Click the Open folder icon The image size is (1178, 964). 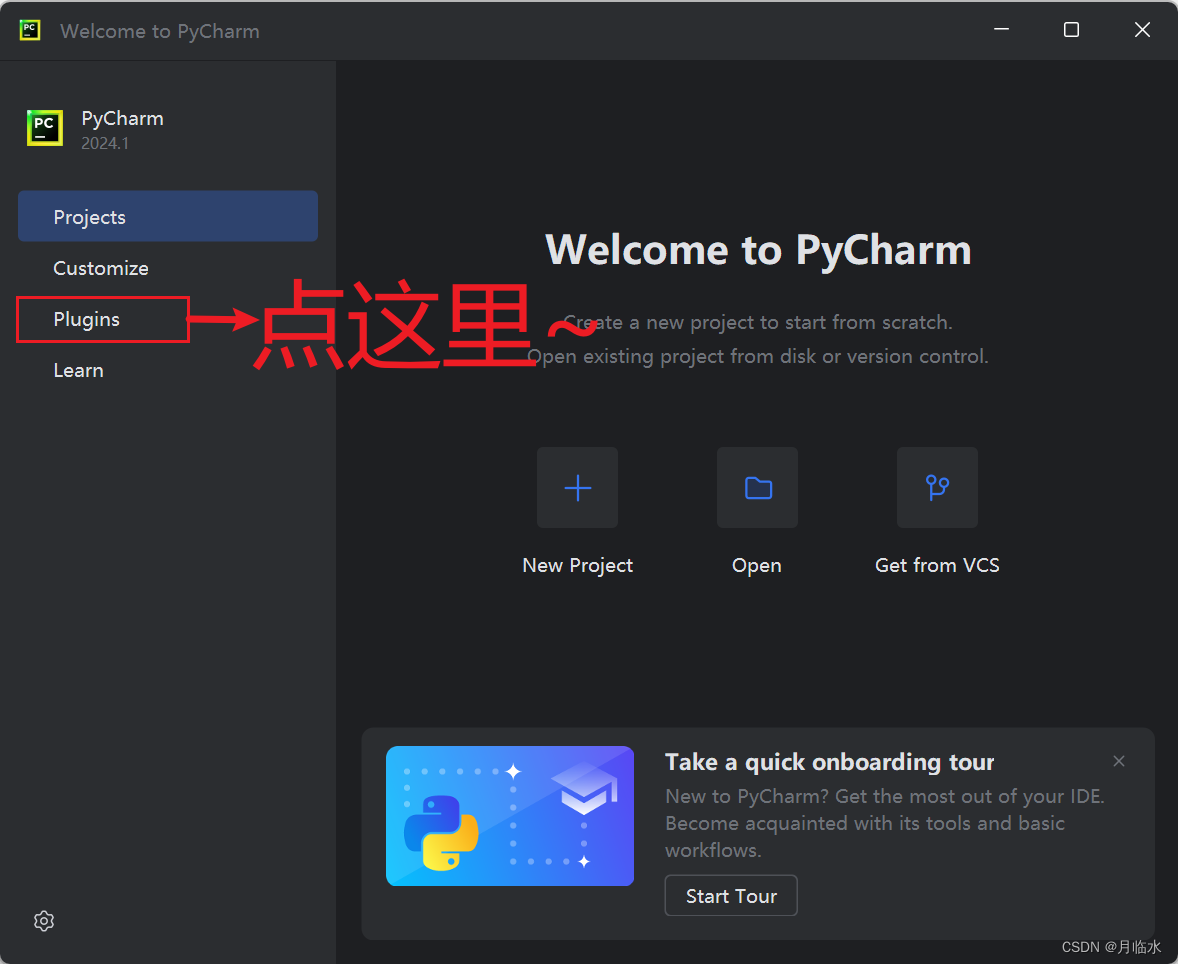757,488
